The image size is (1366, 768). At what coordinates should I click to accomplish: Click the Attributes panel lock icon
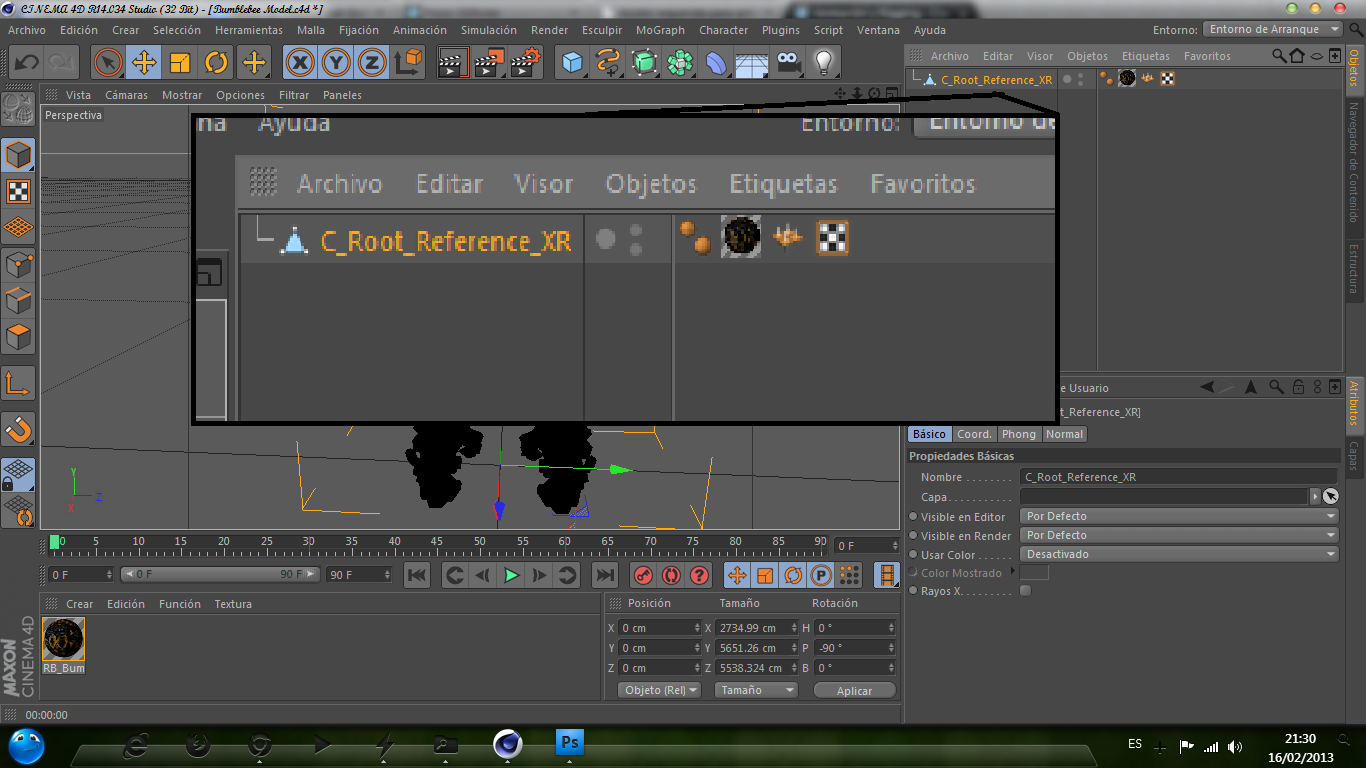(x=1298, y=387)
